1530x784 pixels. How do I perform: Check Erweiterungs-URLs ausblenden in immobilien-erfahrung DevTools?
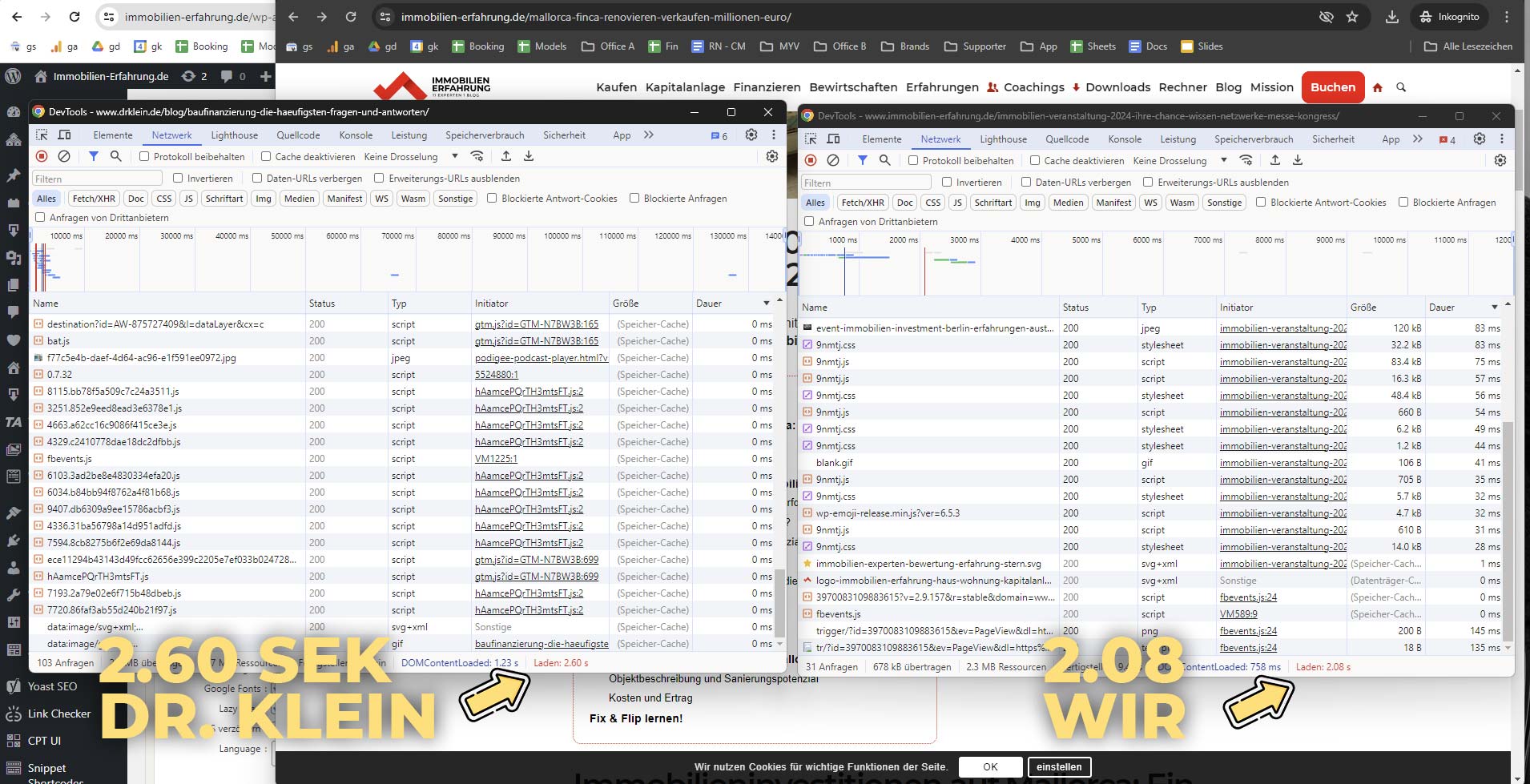coord(1148,182)
